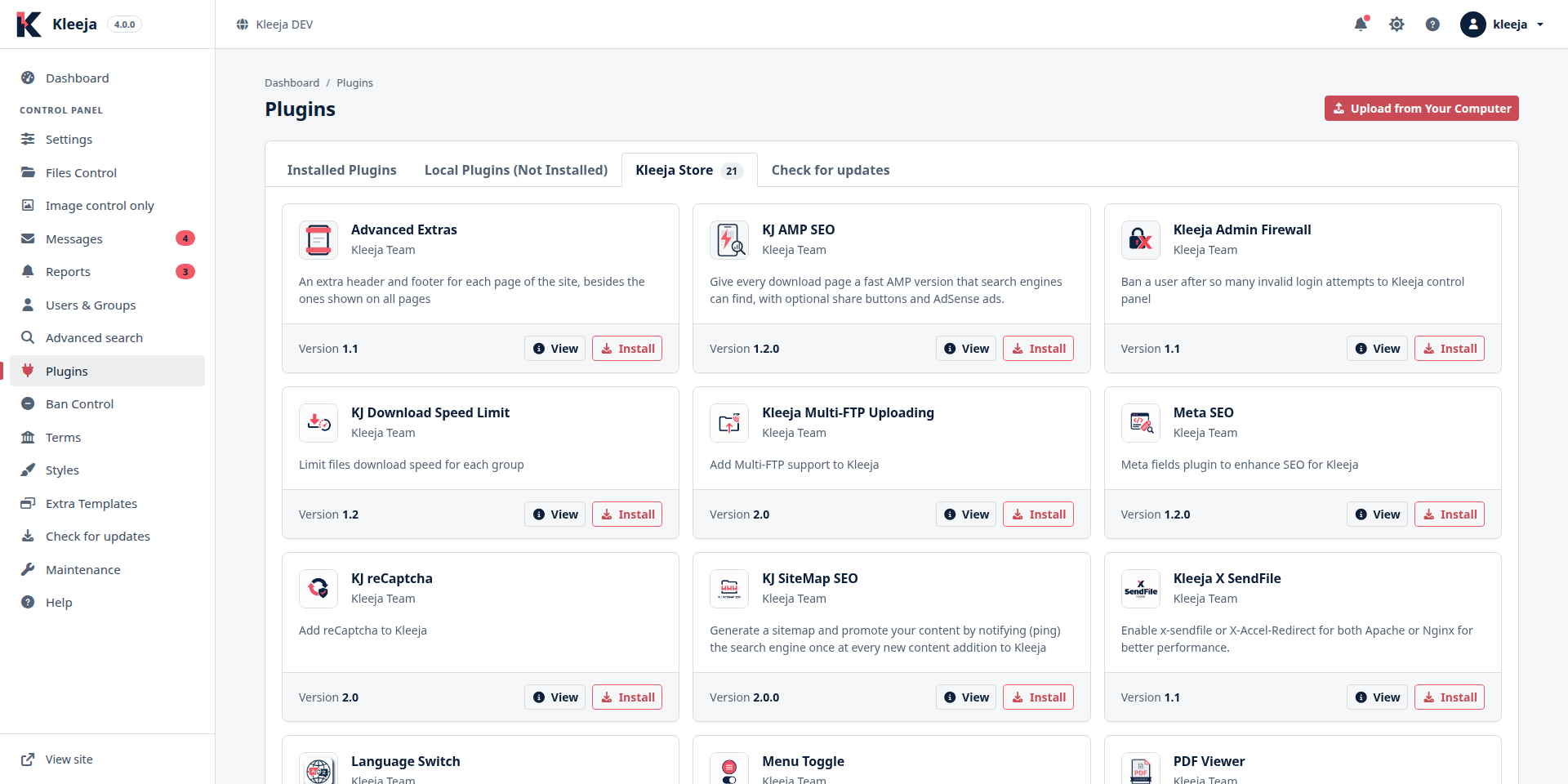Open Reports with 3 badge
This screenshot has width=1568, height=784.
click(x=107, y=272)
